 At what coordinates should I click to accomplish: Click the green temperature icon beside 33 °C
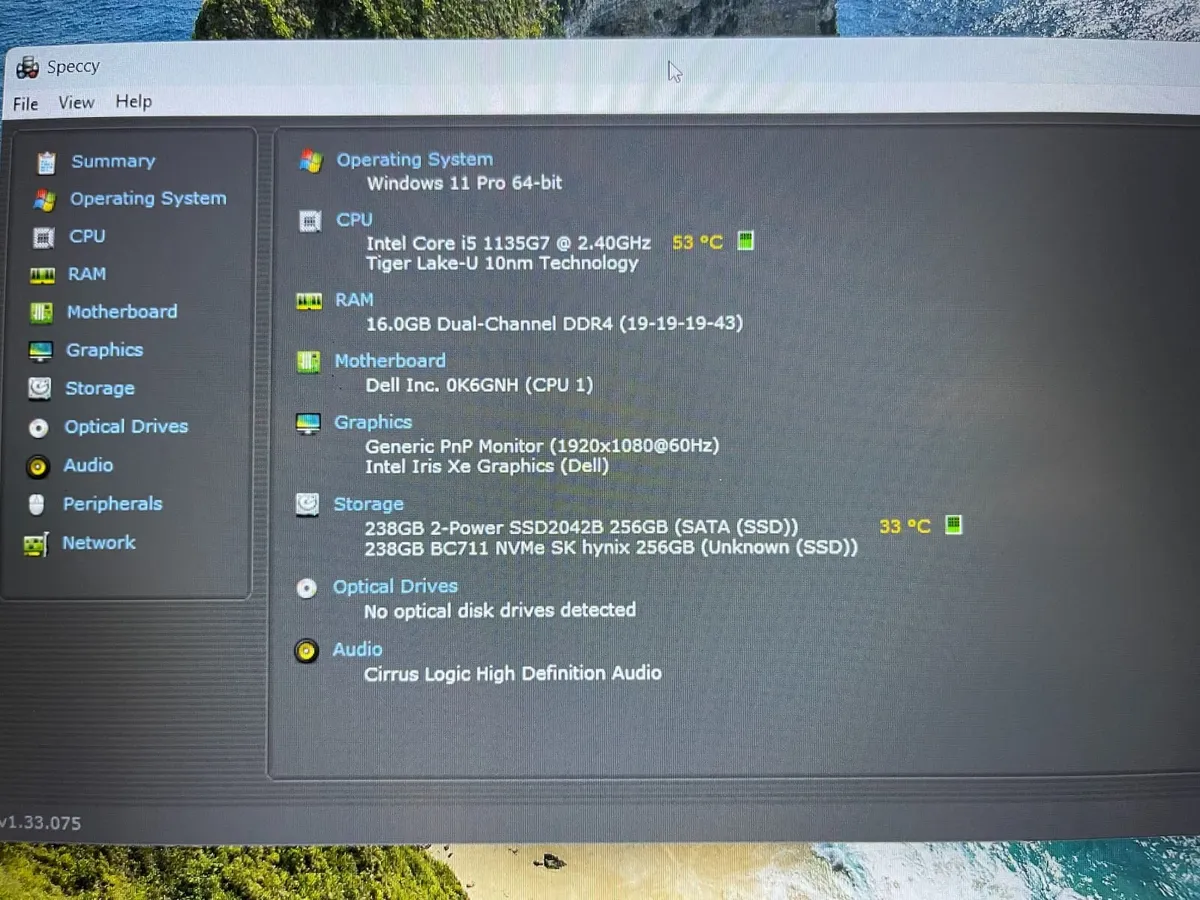pyautogui.click(x=953, y=524)
